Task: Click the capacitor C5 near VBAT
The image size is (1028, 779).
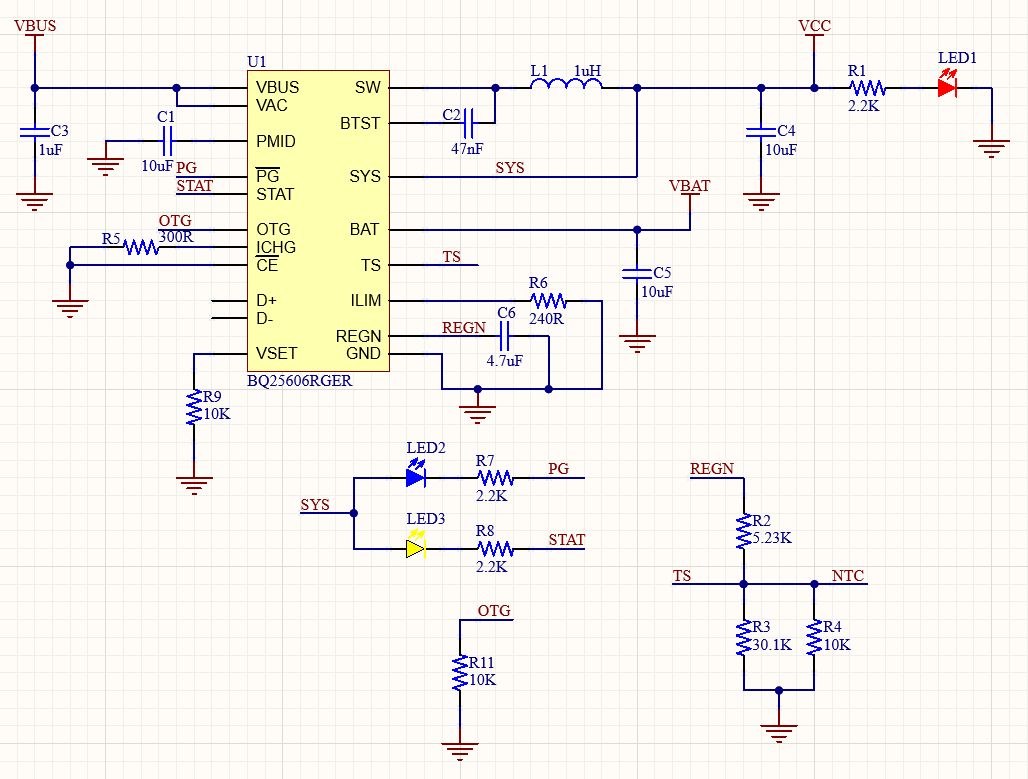Action: point(636,275)
